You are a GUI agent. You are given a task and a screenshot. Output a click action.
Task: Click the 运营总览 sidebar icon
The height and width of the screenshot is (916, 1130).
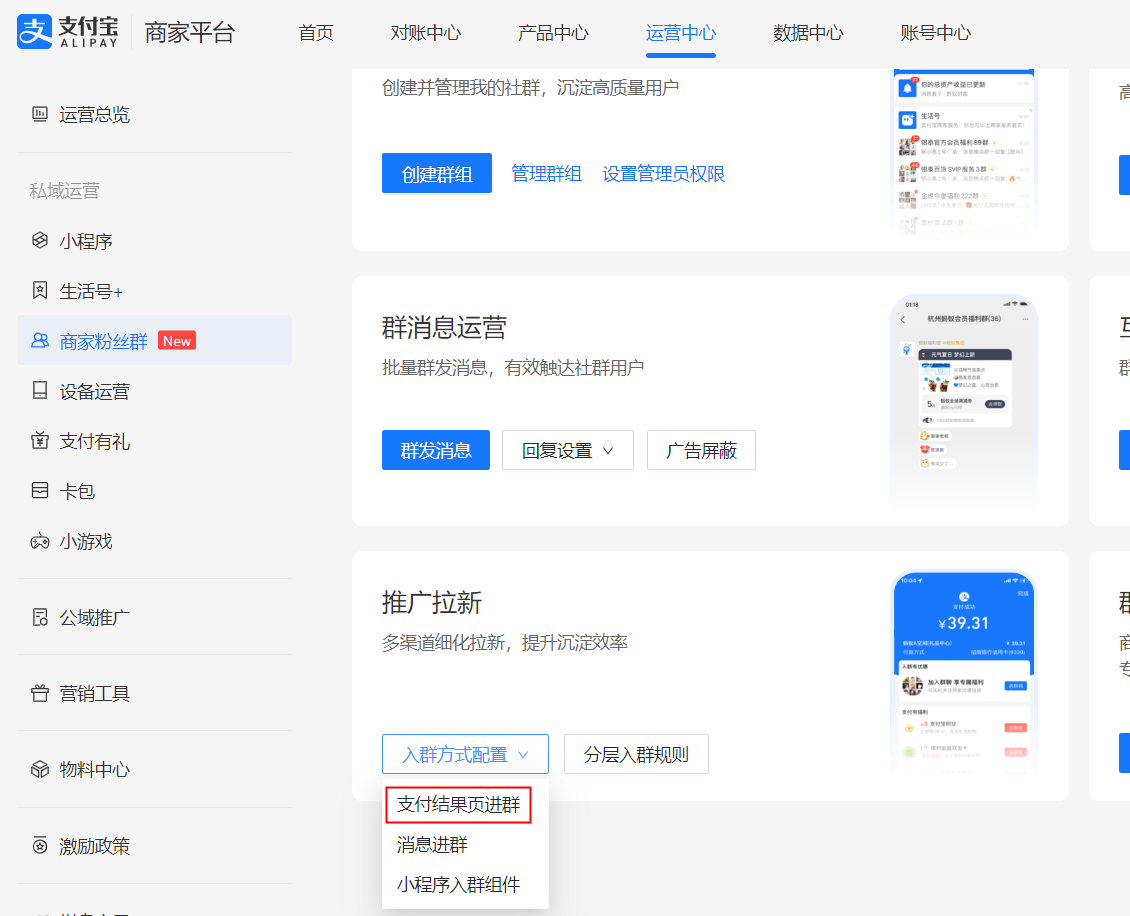[40, 114]
